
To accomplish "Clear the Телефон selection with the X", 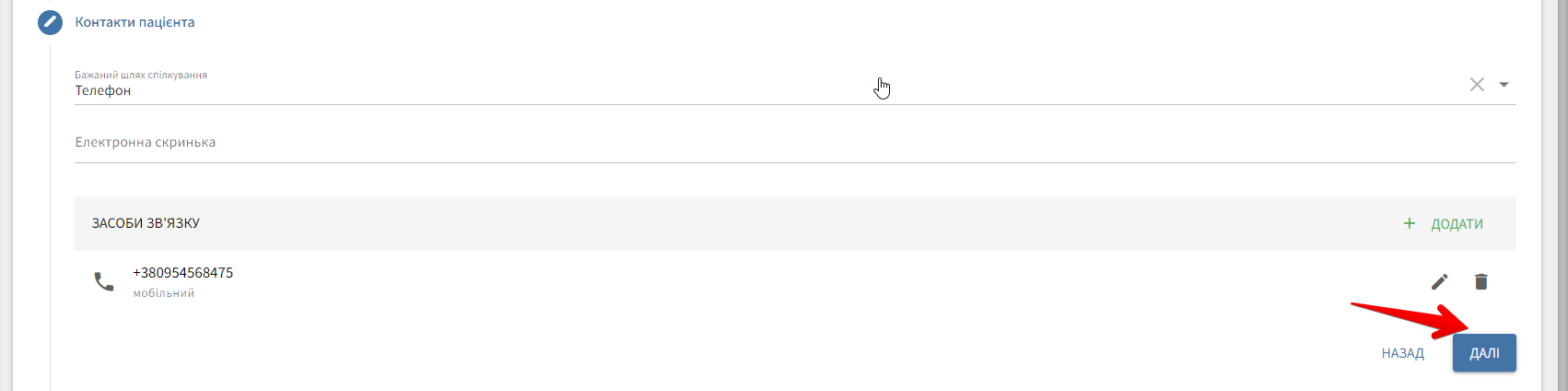I will click(x=1477, y=85).
